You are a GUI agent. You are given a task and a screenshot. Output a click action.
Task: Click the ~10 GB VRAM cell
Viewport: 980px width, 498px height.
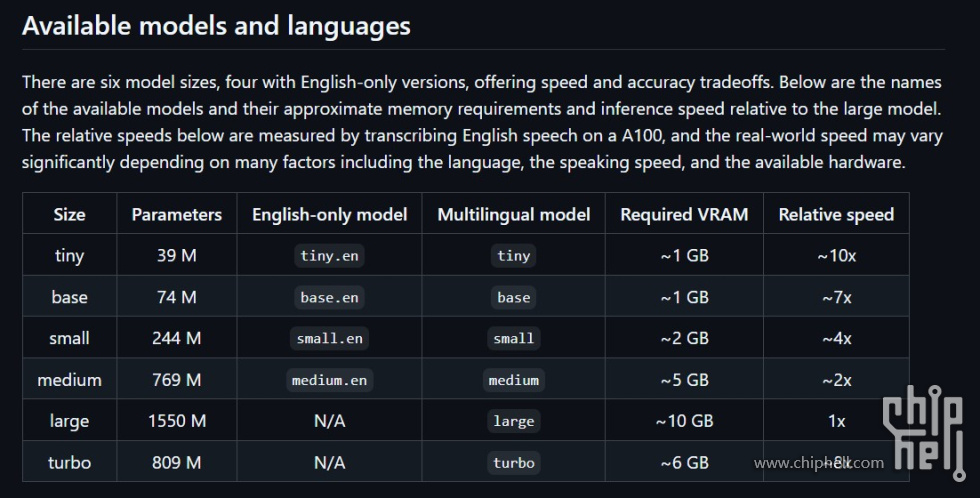click(684, 421)
